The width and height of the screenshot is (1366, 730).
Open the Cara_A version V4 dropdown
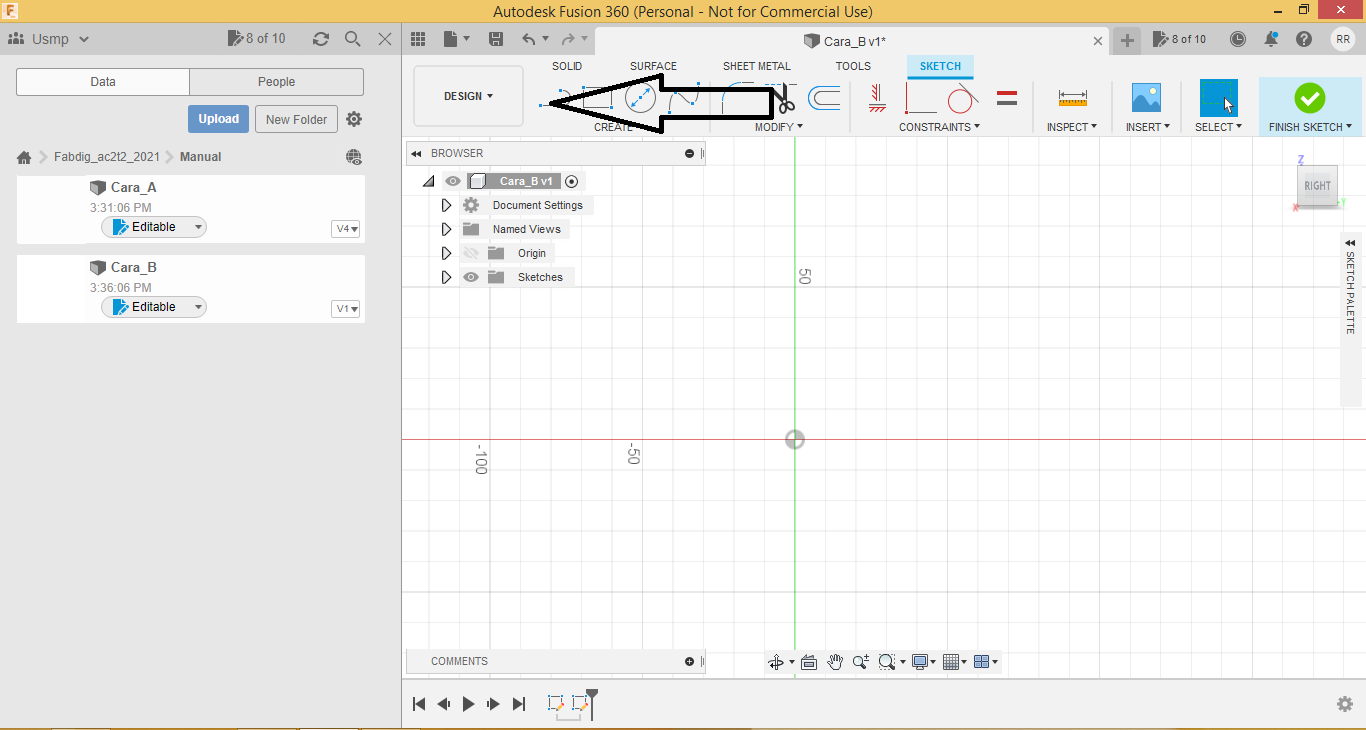(346, 229)
